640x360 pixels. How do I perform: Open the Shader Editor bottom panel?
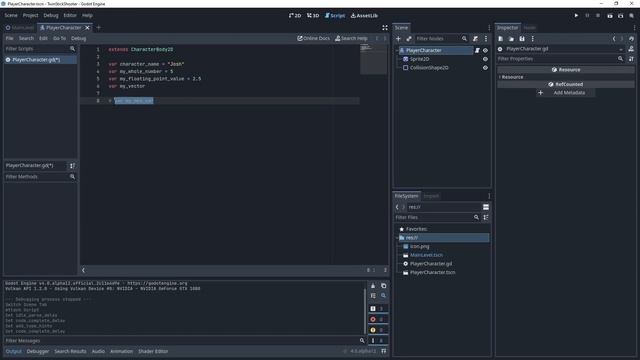coord(153,351)
